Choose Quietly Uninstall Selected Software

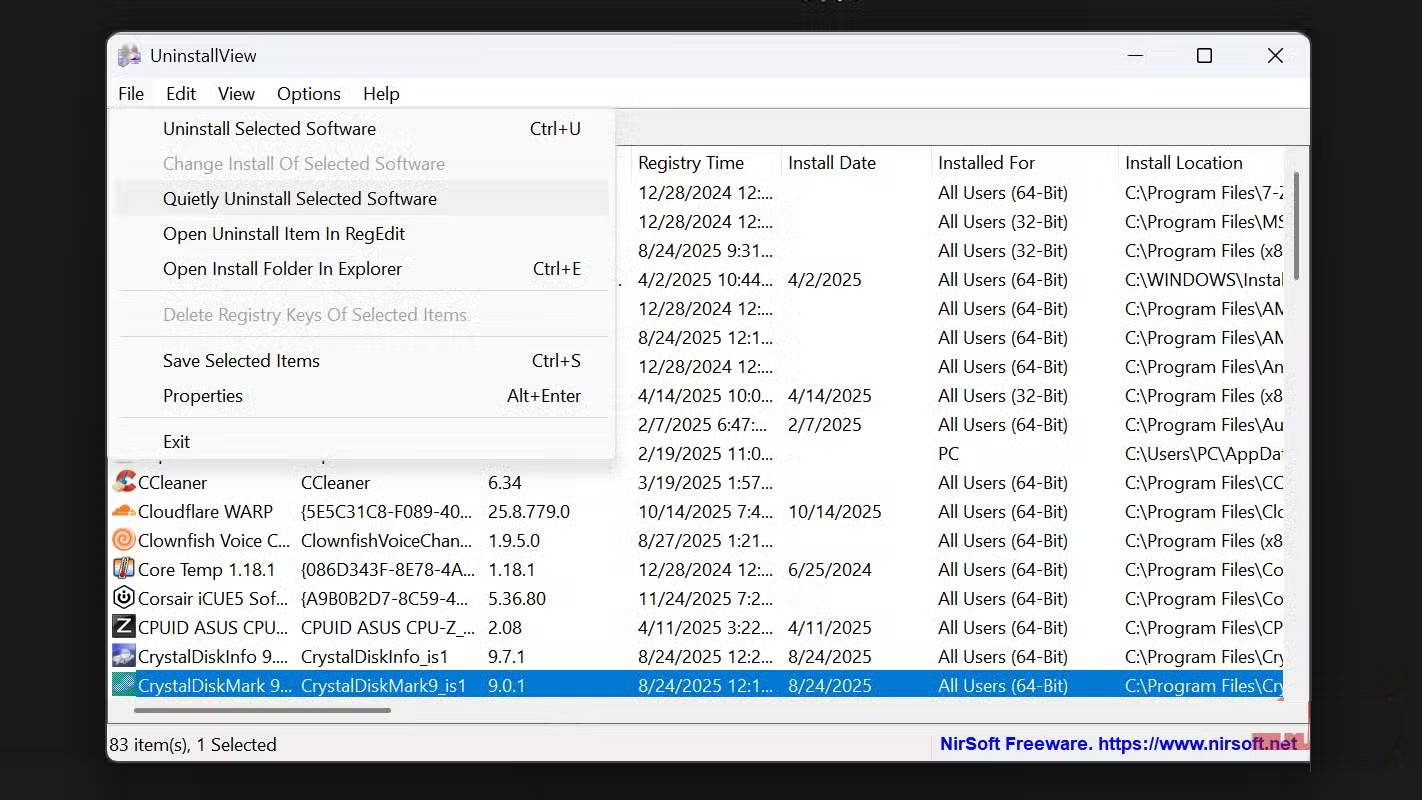click(300, 198)
